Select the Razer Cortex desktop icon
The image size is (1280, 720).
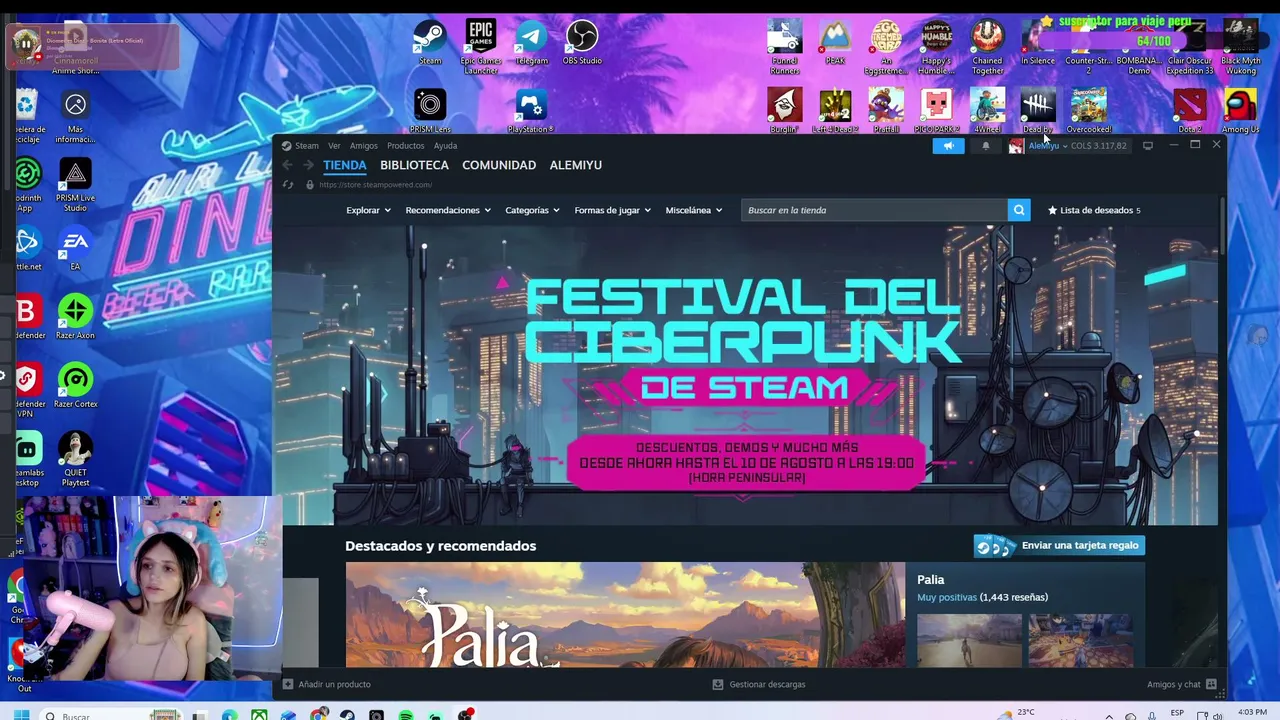tap(75, 386)
